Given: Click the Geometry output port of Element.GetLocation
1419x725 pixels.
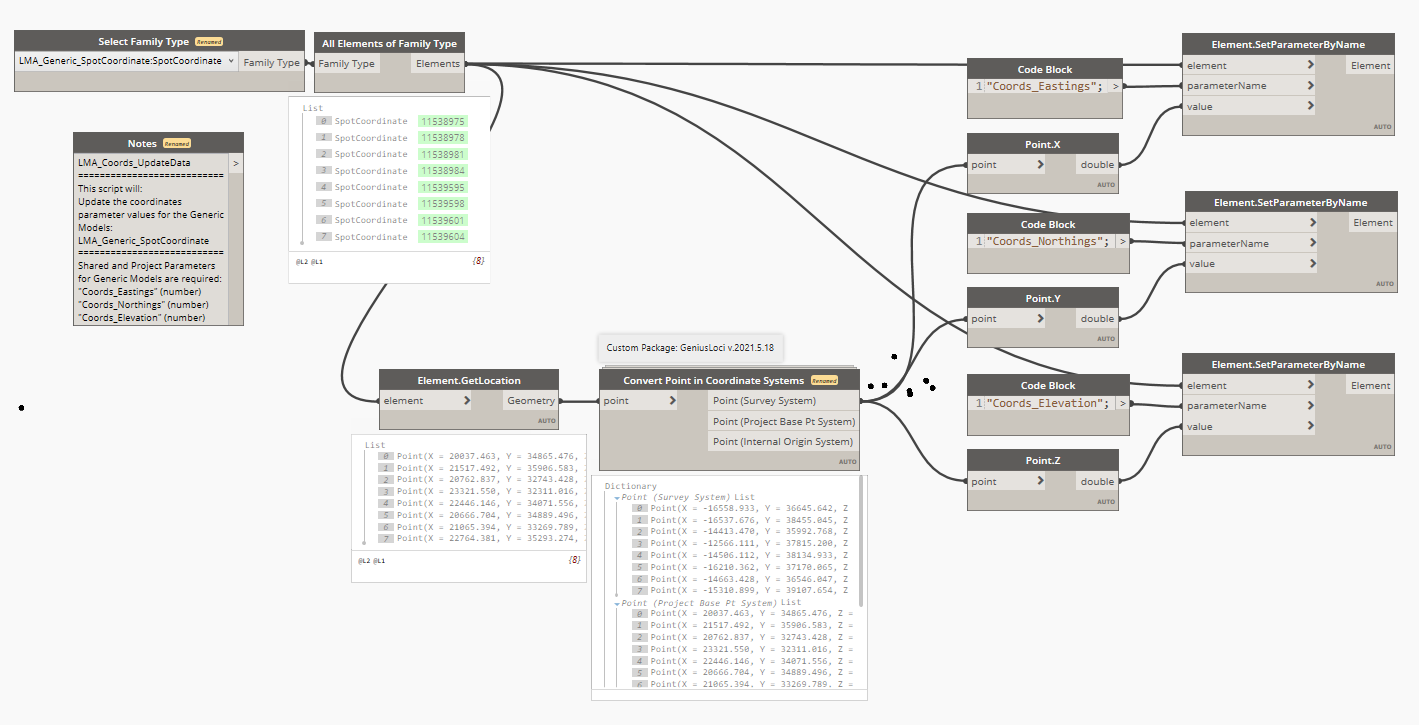Looking at the screenshot, I should coord(530,401).
